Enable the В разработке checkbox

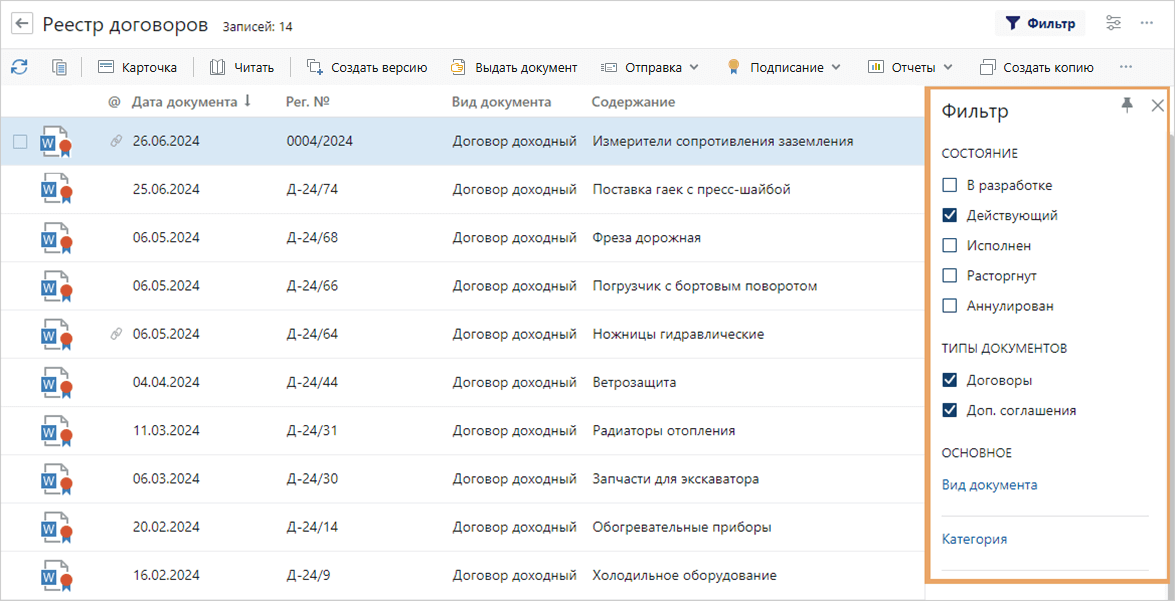point(950,185)
